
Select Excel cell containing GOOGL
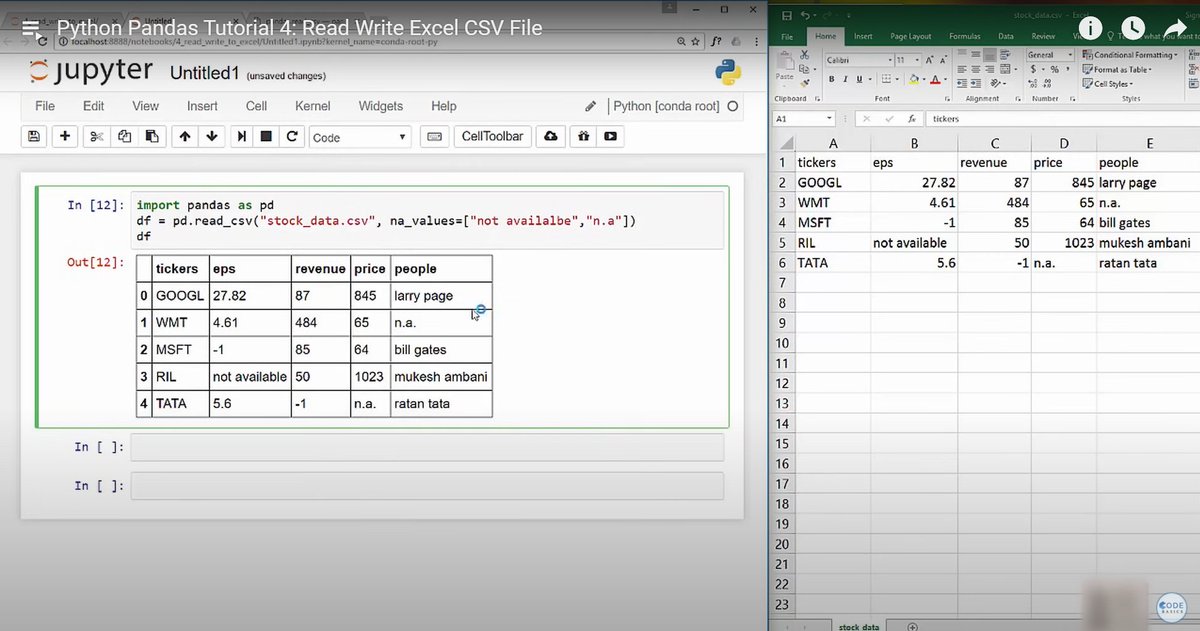click(832, 182)
